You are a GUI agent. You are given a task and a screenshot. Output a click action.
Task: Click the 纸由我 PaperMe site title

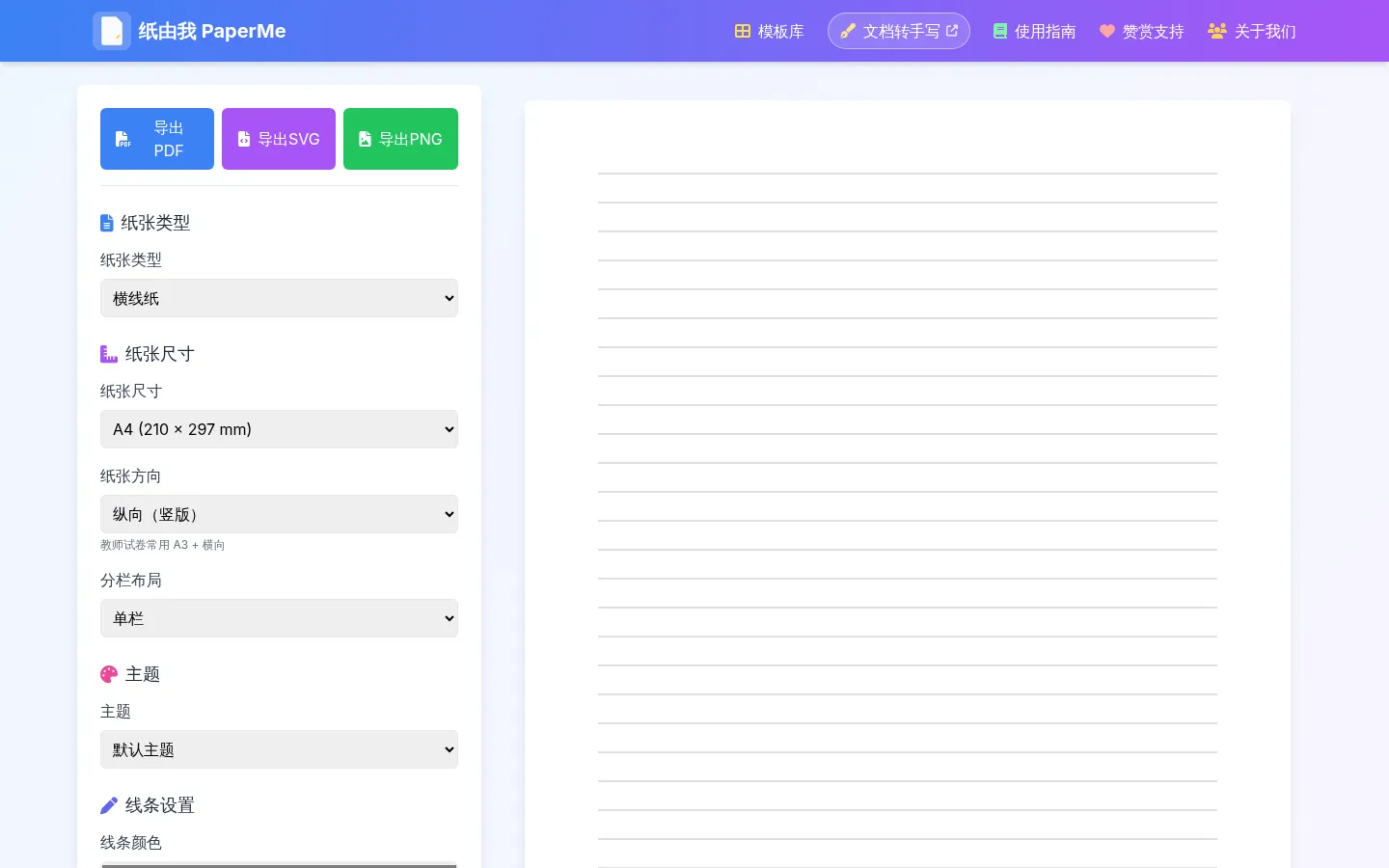(x=212, y=31)
